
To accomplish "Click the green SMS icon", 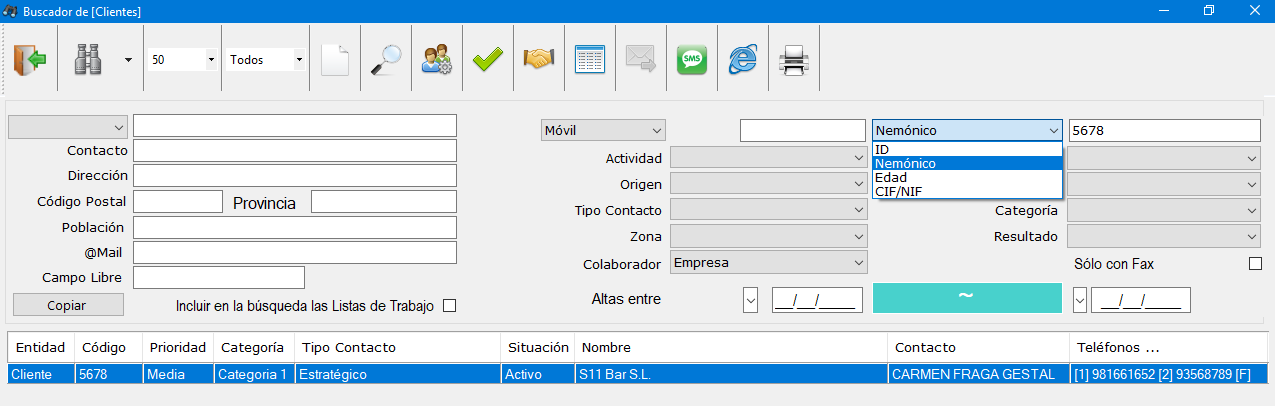I will (x=691, y=60).
